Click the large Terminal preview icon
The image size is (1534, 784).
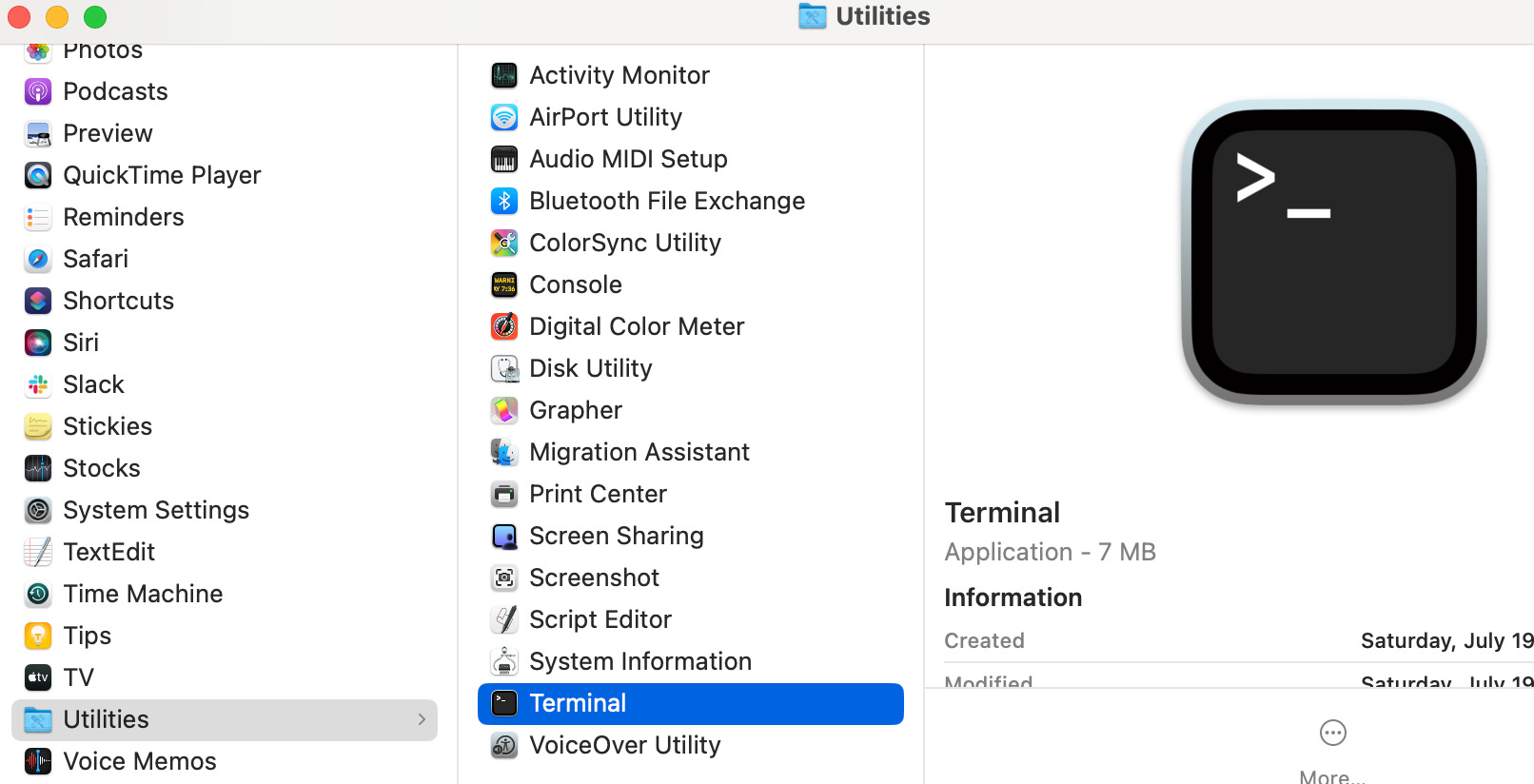click(x=1334, y=252)
